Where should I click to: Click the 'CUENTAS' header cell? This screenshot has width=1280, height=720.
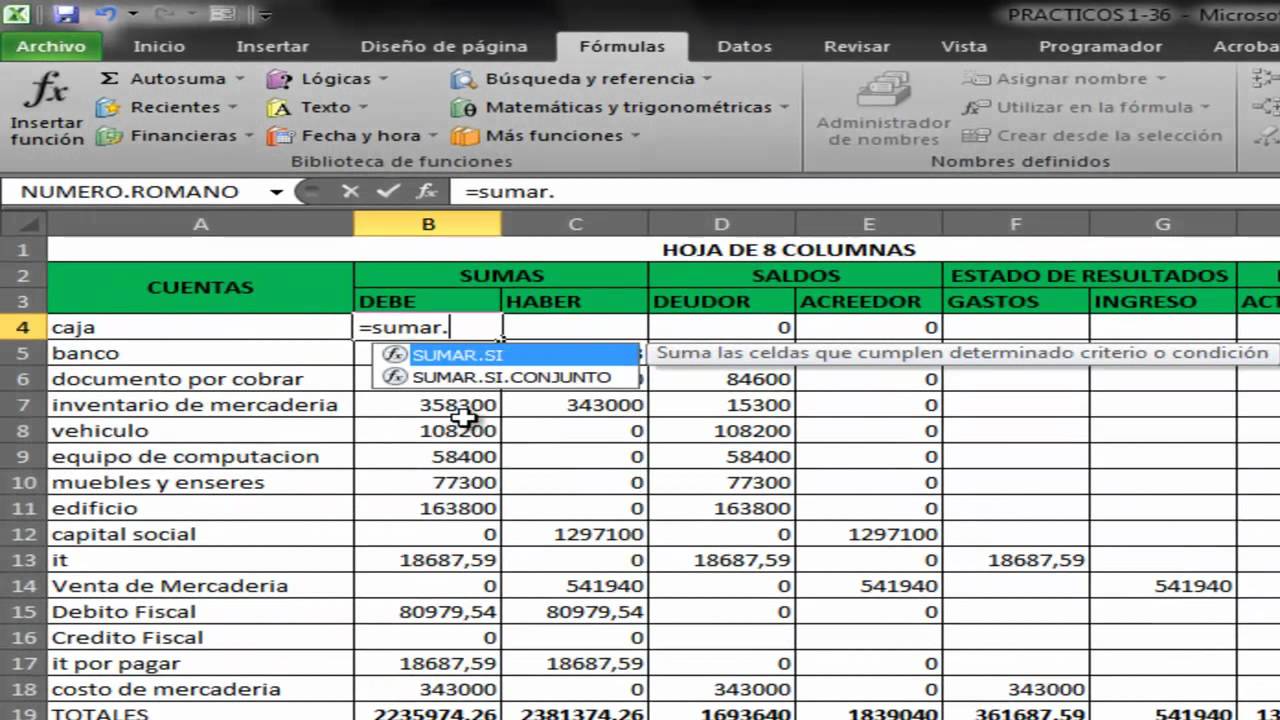click(x=200, y=288)
